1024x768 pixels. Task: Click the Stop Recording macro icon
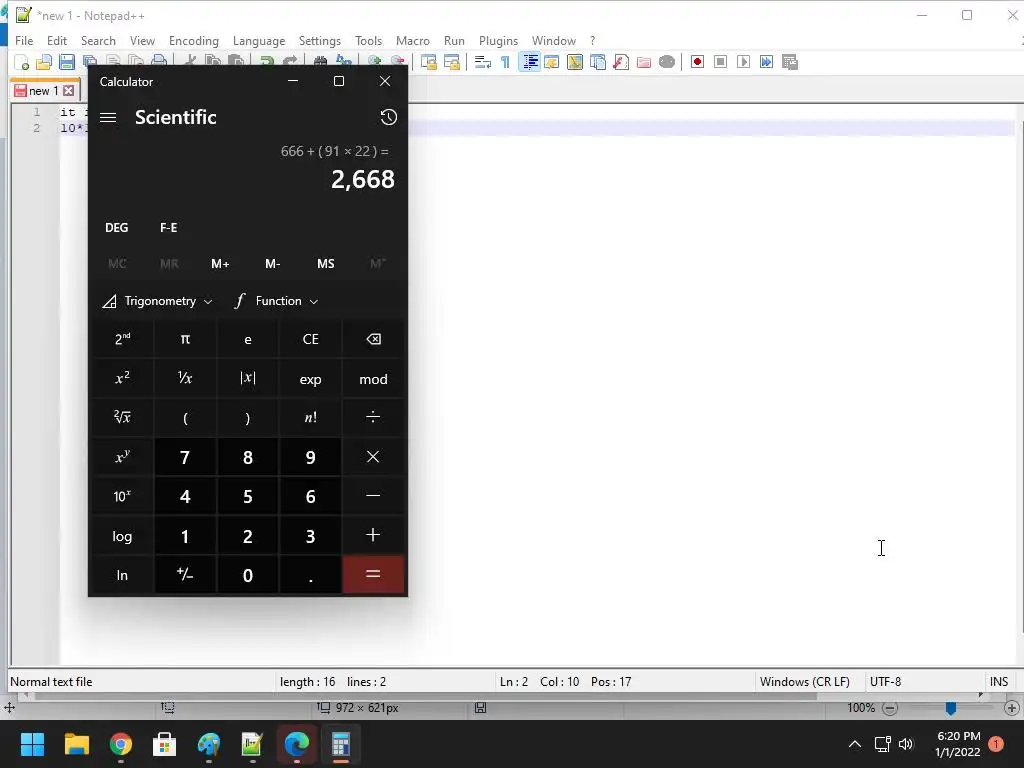click(720, 62)
